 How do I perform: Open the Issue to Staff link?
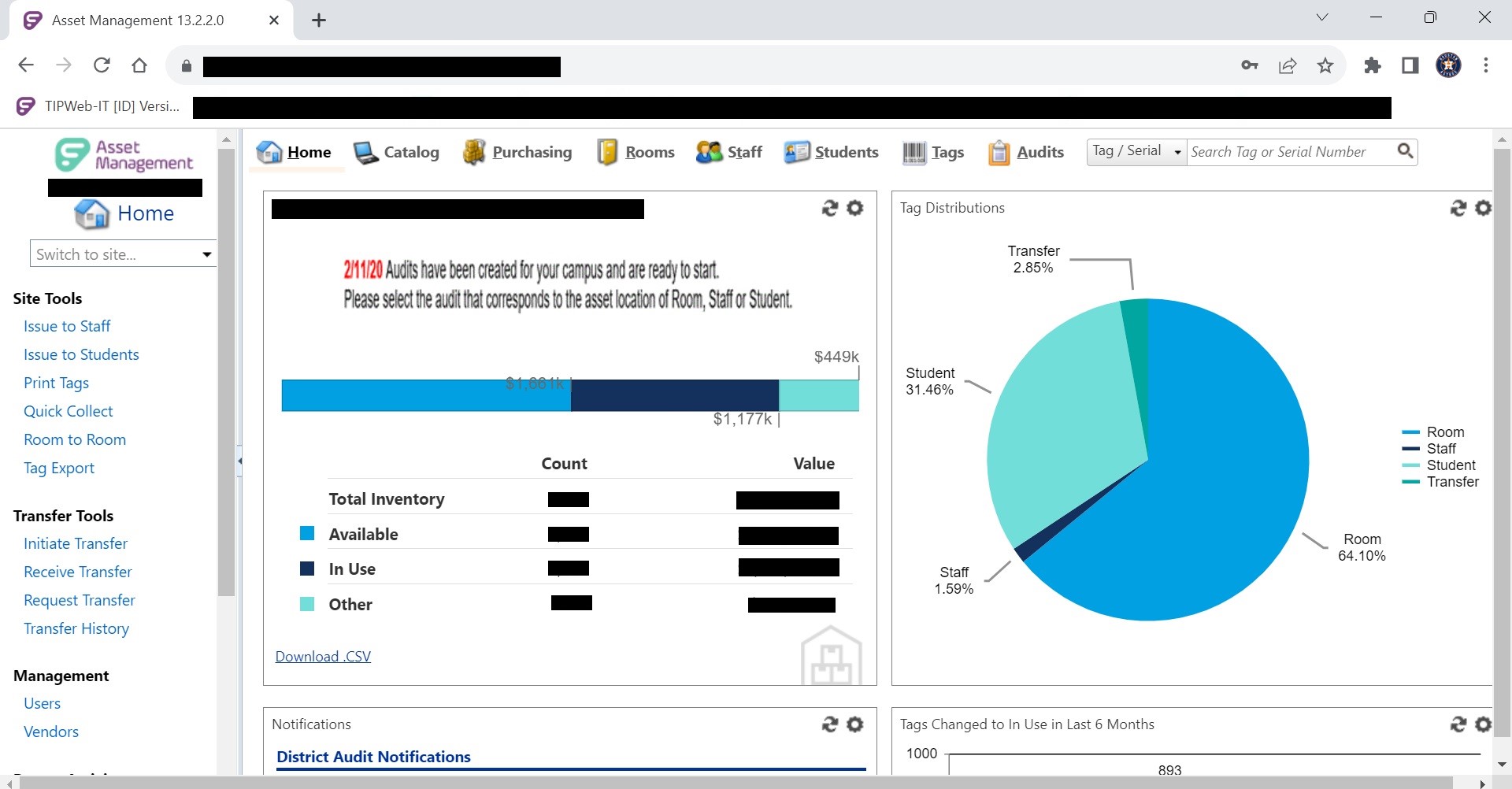click(67, 326)
